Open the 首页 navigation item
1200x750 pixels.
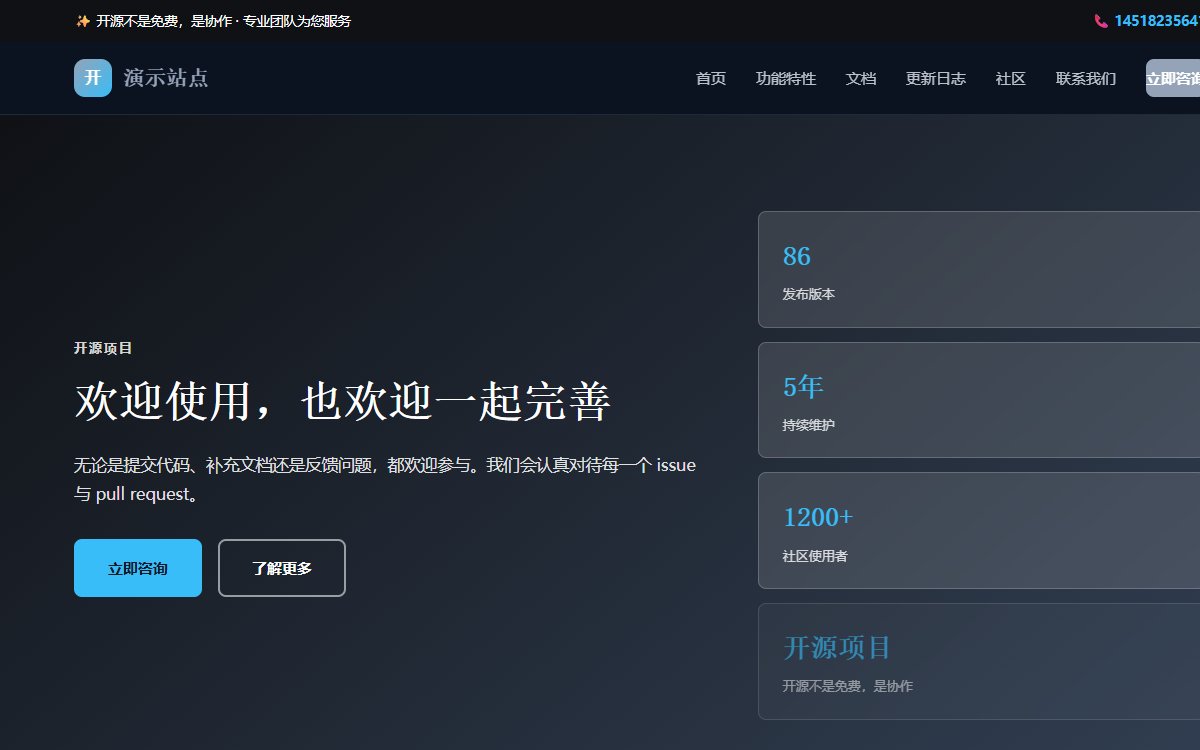(x=711, y=78)
